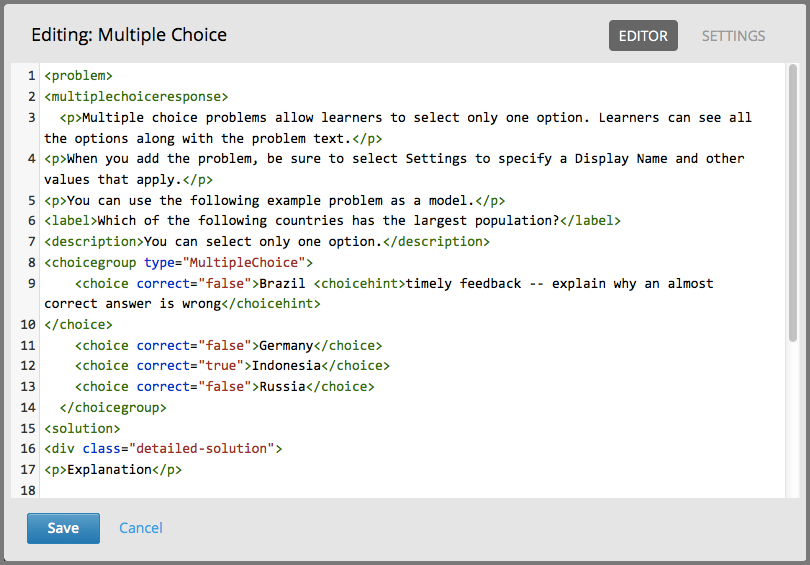810x565 pixels.
Task: Place cursor on the opening problem tag
Action: coord(78,76)
